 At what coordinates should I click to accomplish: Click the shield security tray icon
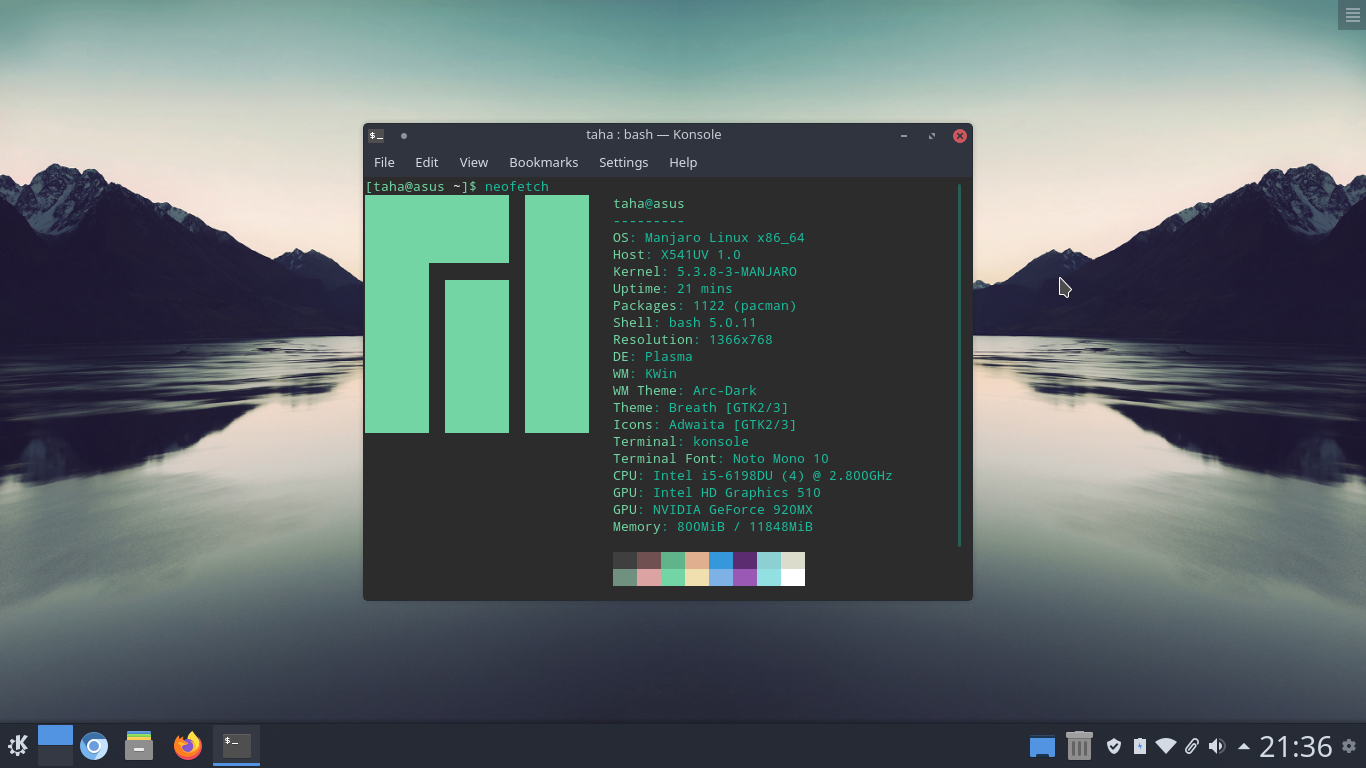coord(1114,746)
